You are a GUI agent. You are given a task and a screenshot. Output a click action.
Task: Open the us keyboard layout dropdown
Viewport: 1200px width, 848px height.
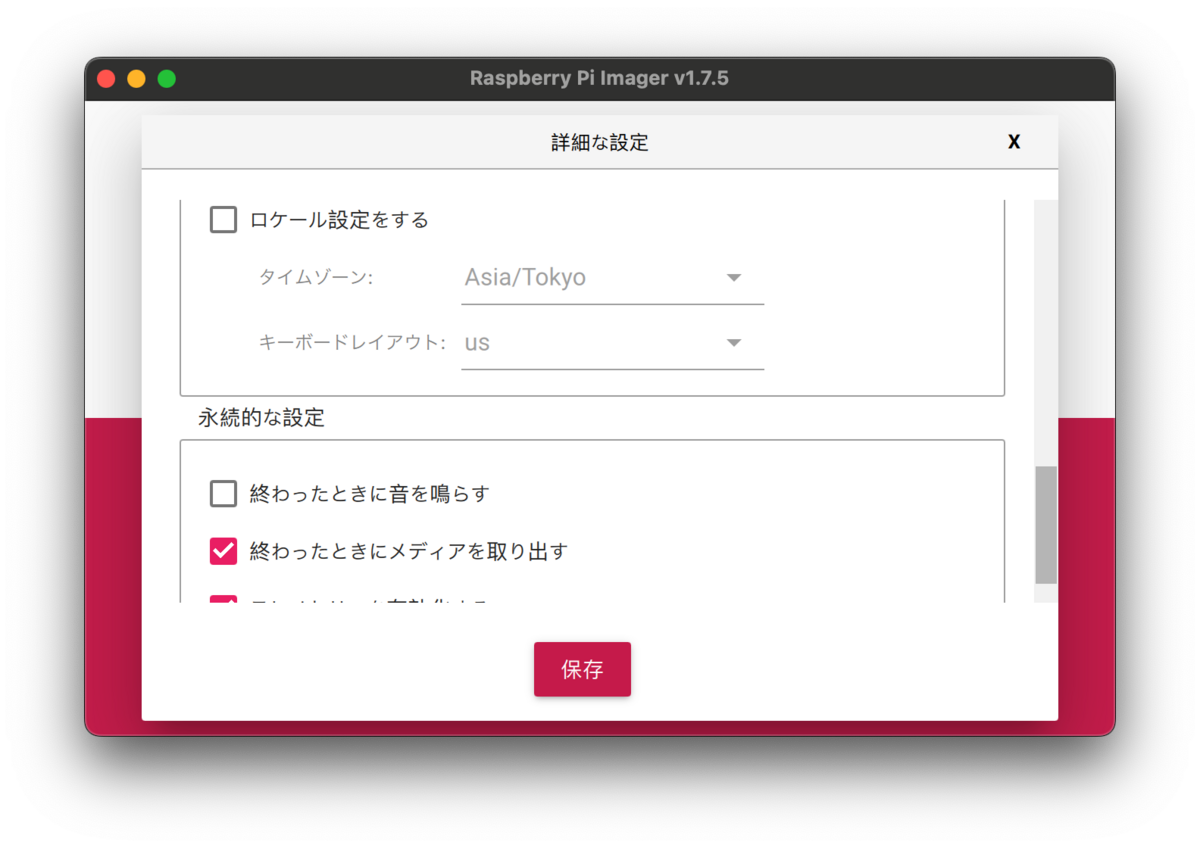tap(612, 343)
